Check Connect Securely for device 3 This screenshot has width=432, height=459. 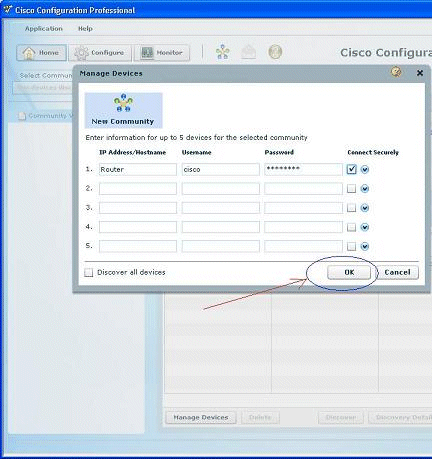tap(351, 208)
